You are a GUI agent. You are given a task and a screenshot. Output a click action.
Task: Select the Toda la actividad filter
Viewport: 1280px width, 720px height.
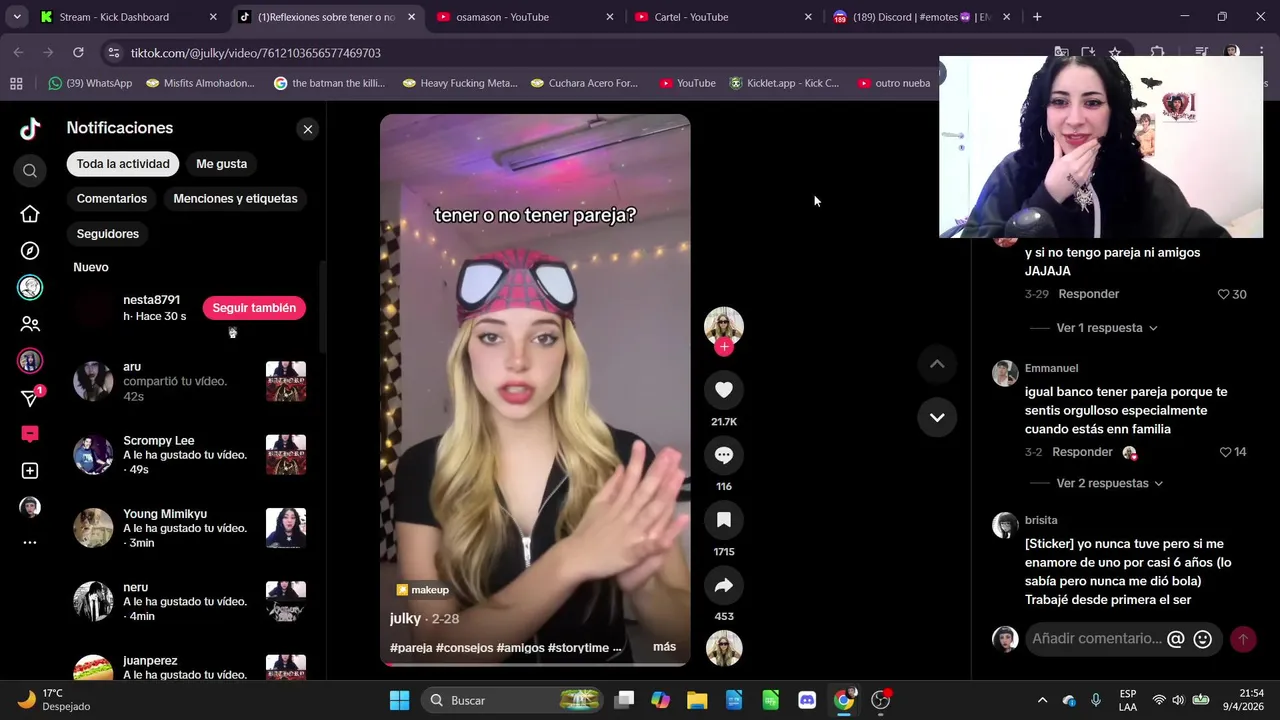[x=123, y=164]
